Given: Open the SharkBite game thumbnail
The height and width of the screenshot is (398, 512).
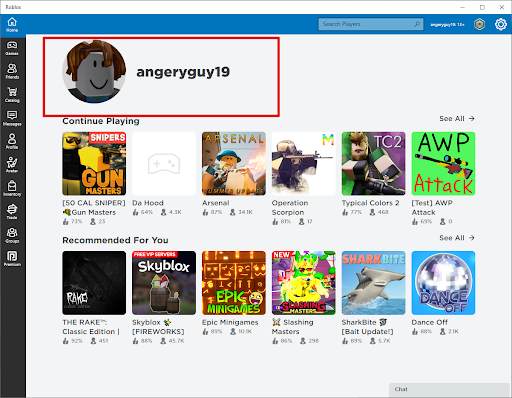Looking at the screenshot, I should (373, 283).
